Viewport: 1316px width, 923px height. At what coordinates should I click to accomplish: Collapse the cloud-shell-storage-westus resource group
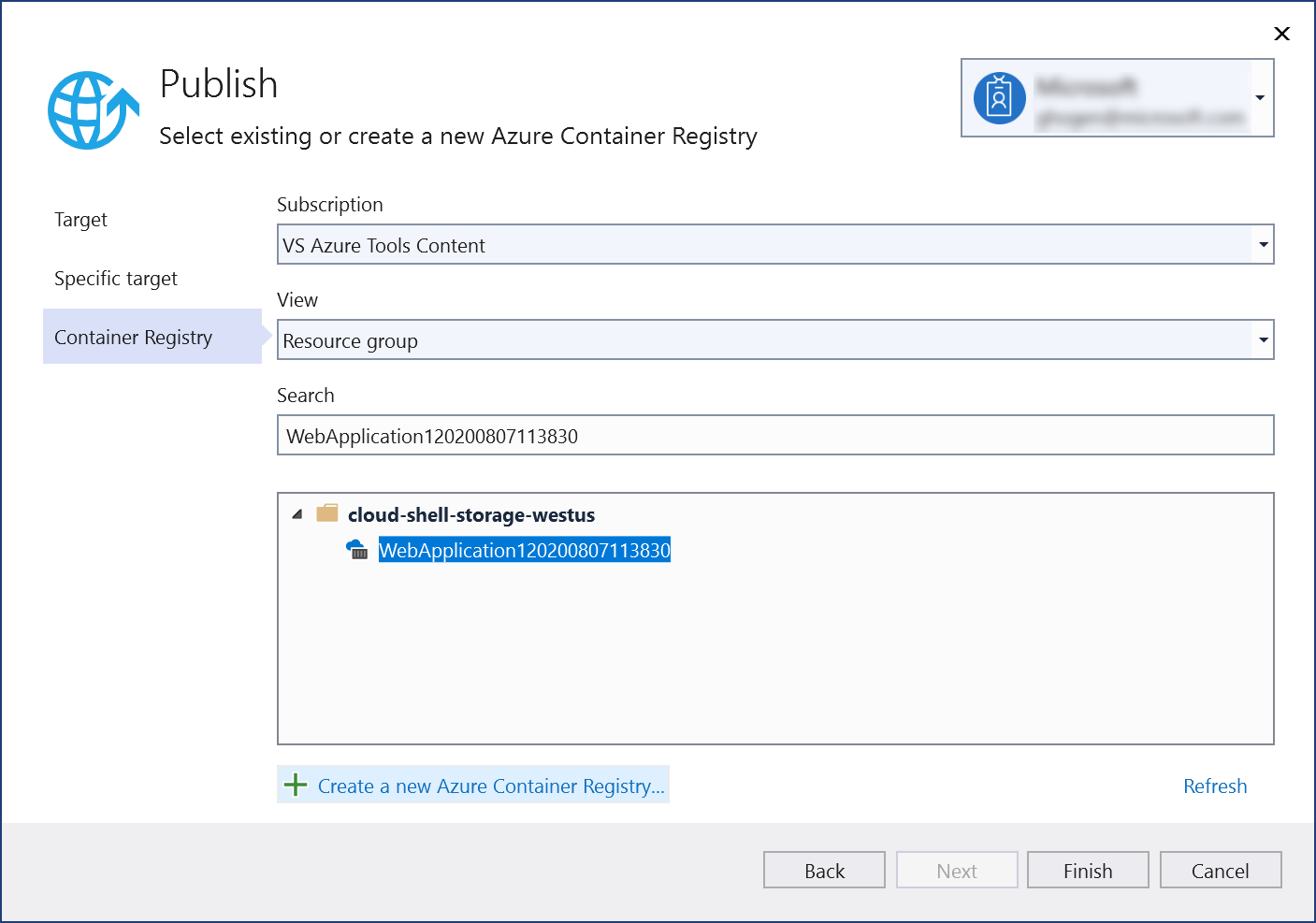tap(296, 513)
